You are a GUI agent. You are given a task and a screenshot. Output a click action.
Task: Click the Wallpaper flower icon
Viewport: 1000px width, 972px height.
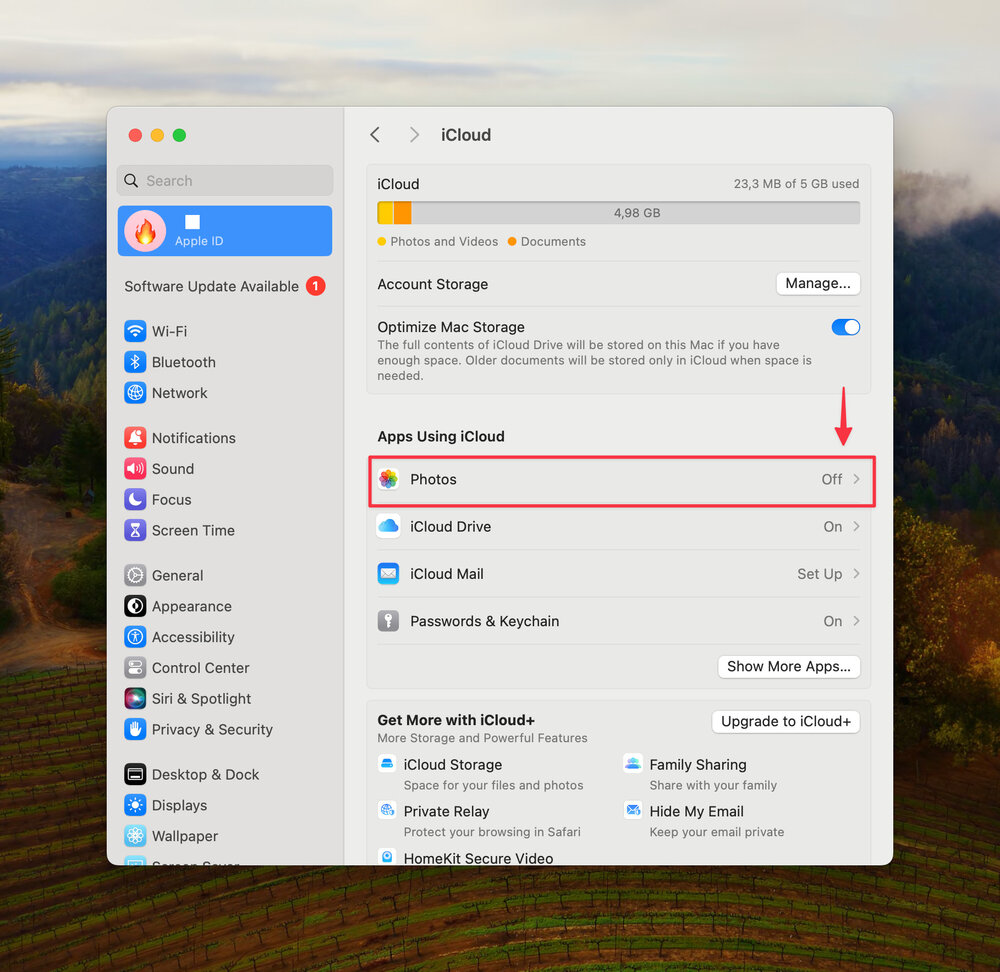[x=135, y=836]
